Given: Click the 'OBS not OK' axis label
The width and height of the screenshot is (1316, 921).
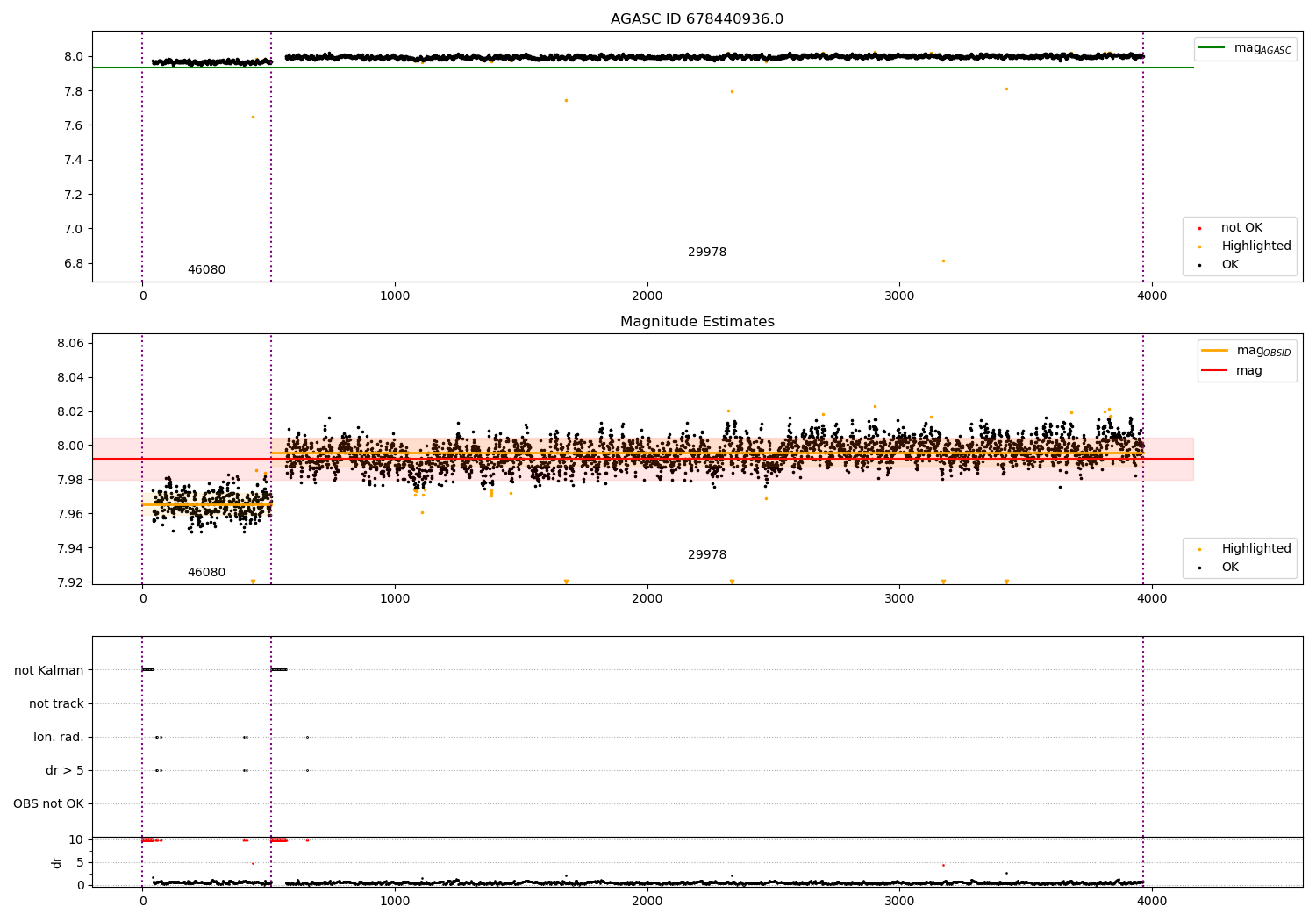Looking at the screenshot, I should click(x=48, y=803).
